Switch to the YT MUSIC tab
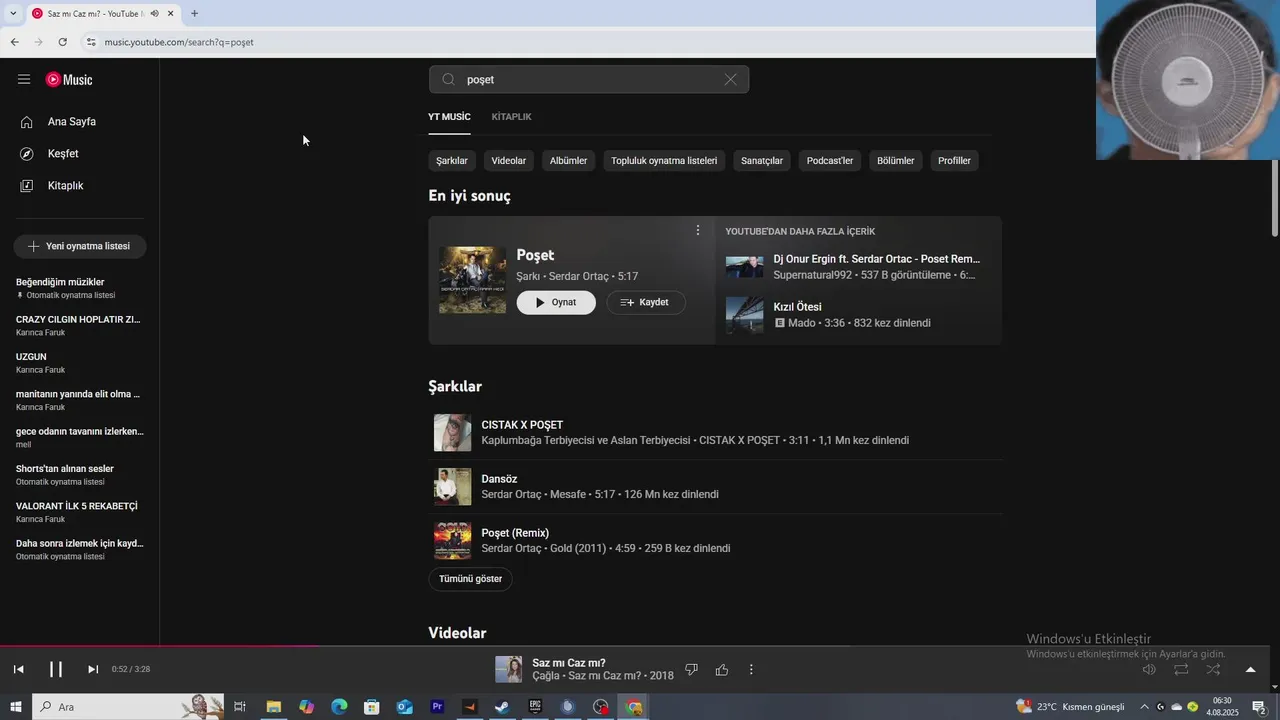1280x720 pixels. 449,117
